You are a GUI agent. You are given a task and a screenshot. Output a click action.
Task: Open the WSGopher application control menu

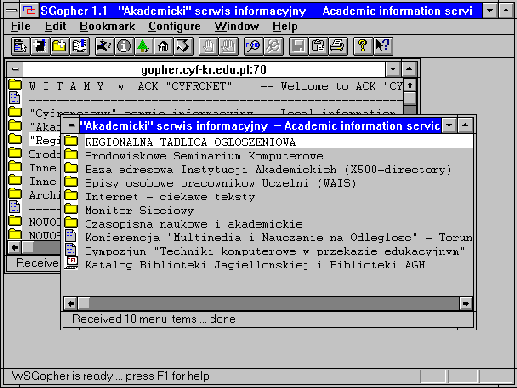(12, 11)
